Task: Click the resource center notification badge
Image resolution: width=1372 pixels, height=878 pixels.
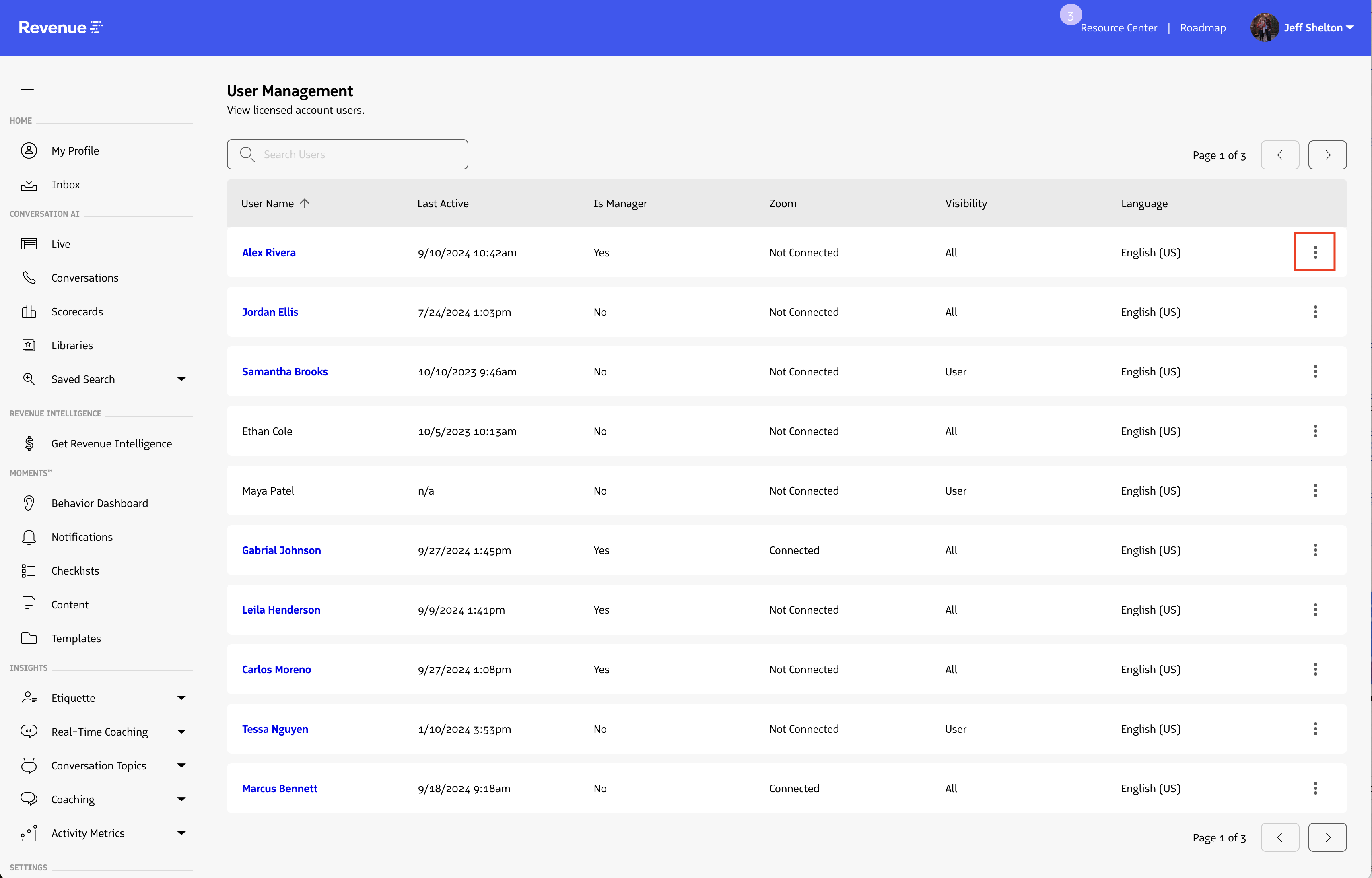Action: click(x=1071, y=15)
